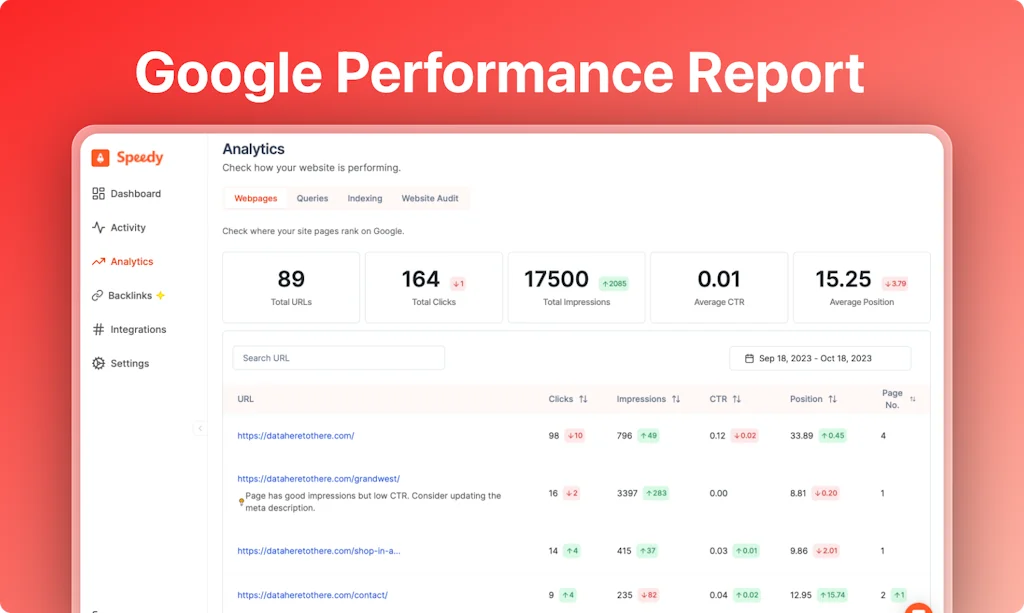Open the dataheretothere.com/contact/ link
This screenshot has width=1024, height=613.
pos(312,595)
